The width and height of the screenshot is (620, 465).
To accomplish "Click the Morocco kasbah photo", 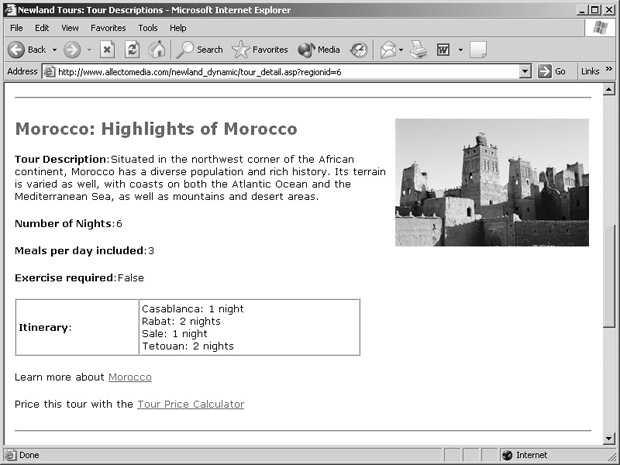I will click(x=492, y=182).
